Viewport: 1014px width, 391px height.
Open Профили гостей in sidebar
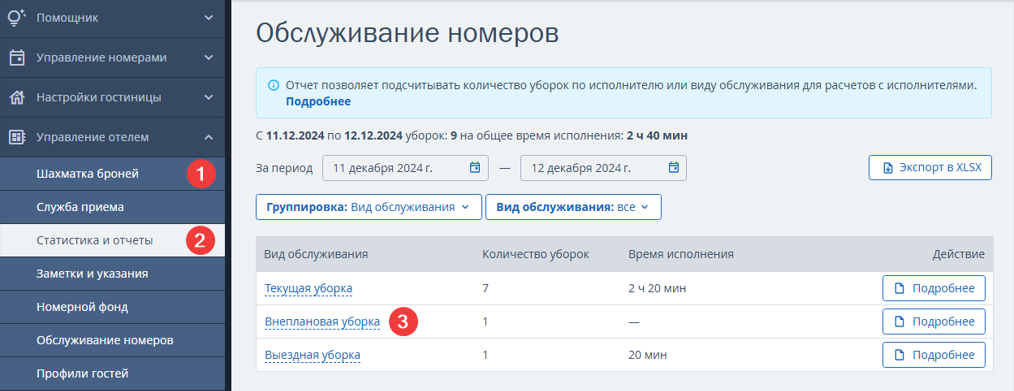tap(113, 374)
